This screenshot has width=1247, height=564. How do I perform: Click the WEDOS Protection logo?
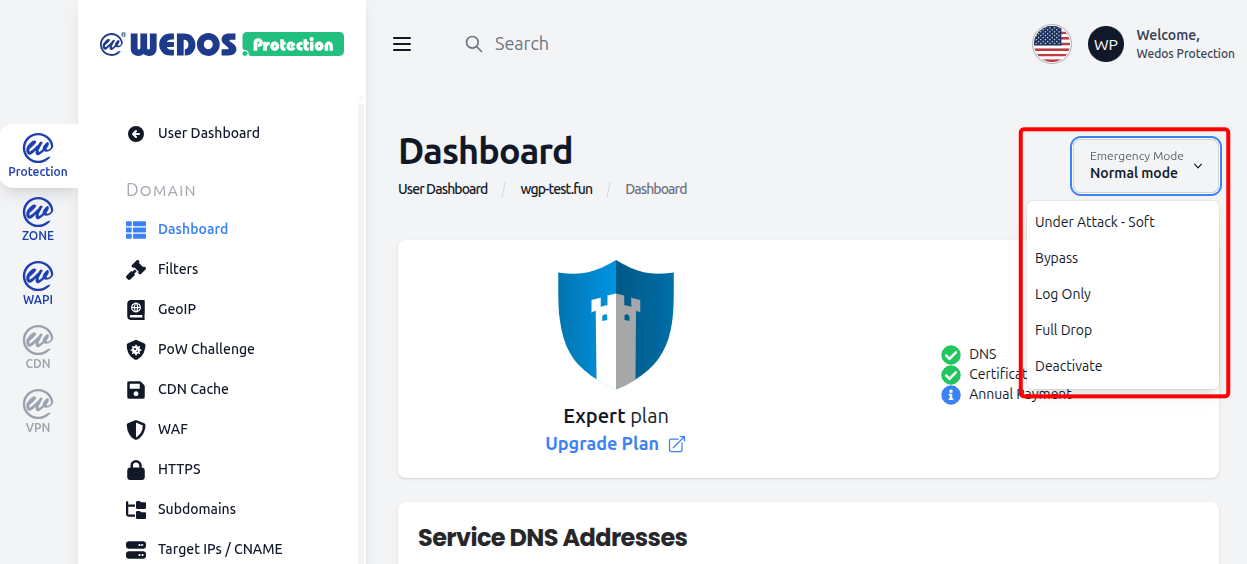222,43
